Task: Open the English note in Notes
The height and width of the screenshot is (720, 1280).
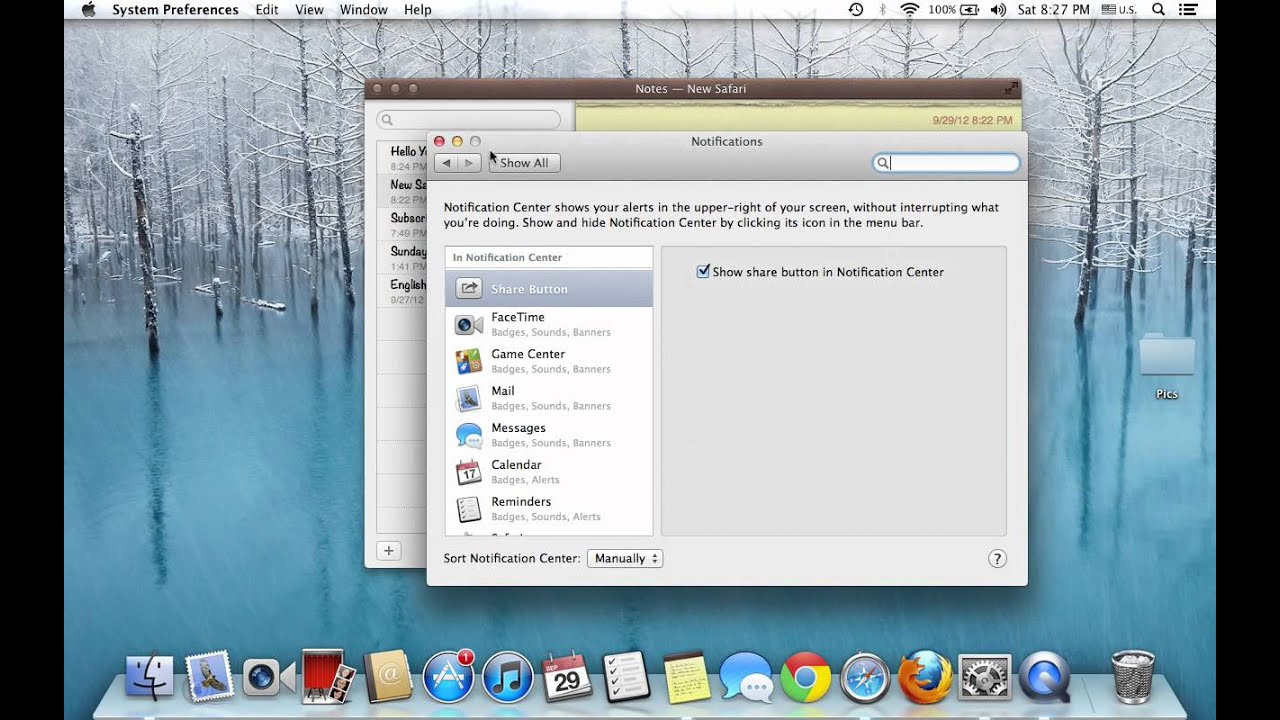Action: tap(402, 291)
